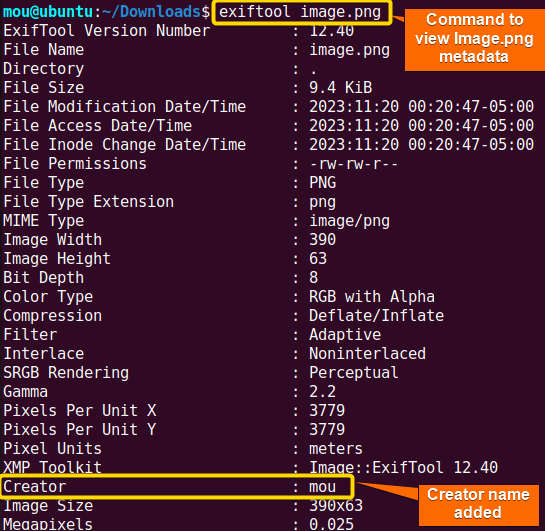Image resolution: width=545 pixels, height=531 pixels.
Task: Click the Gamma value '2.2'
Action: [323, 392]
